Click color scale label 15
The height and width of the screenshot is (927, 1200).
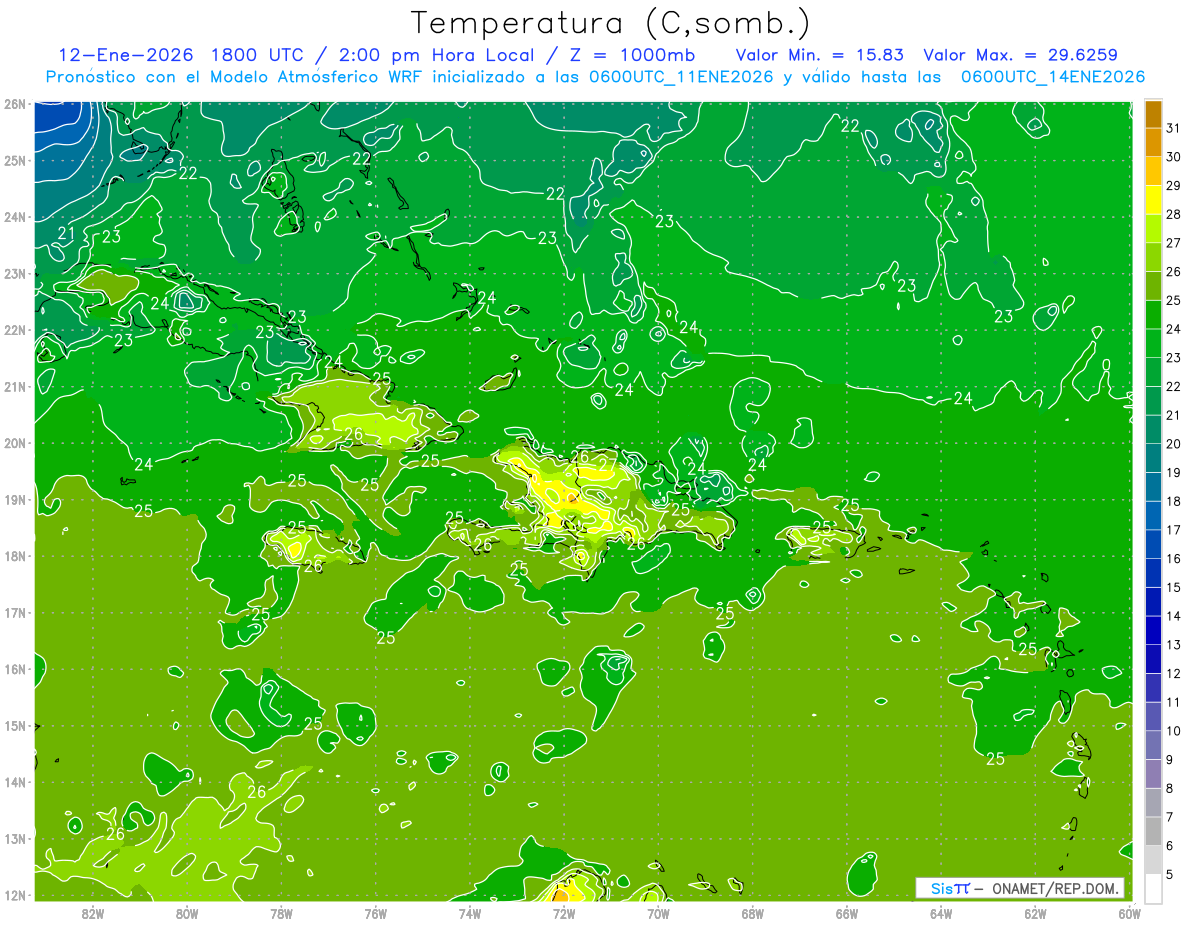point(1173,588)
